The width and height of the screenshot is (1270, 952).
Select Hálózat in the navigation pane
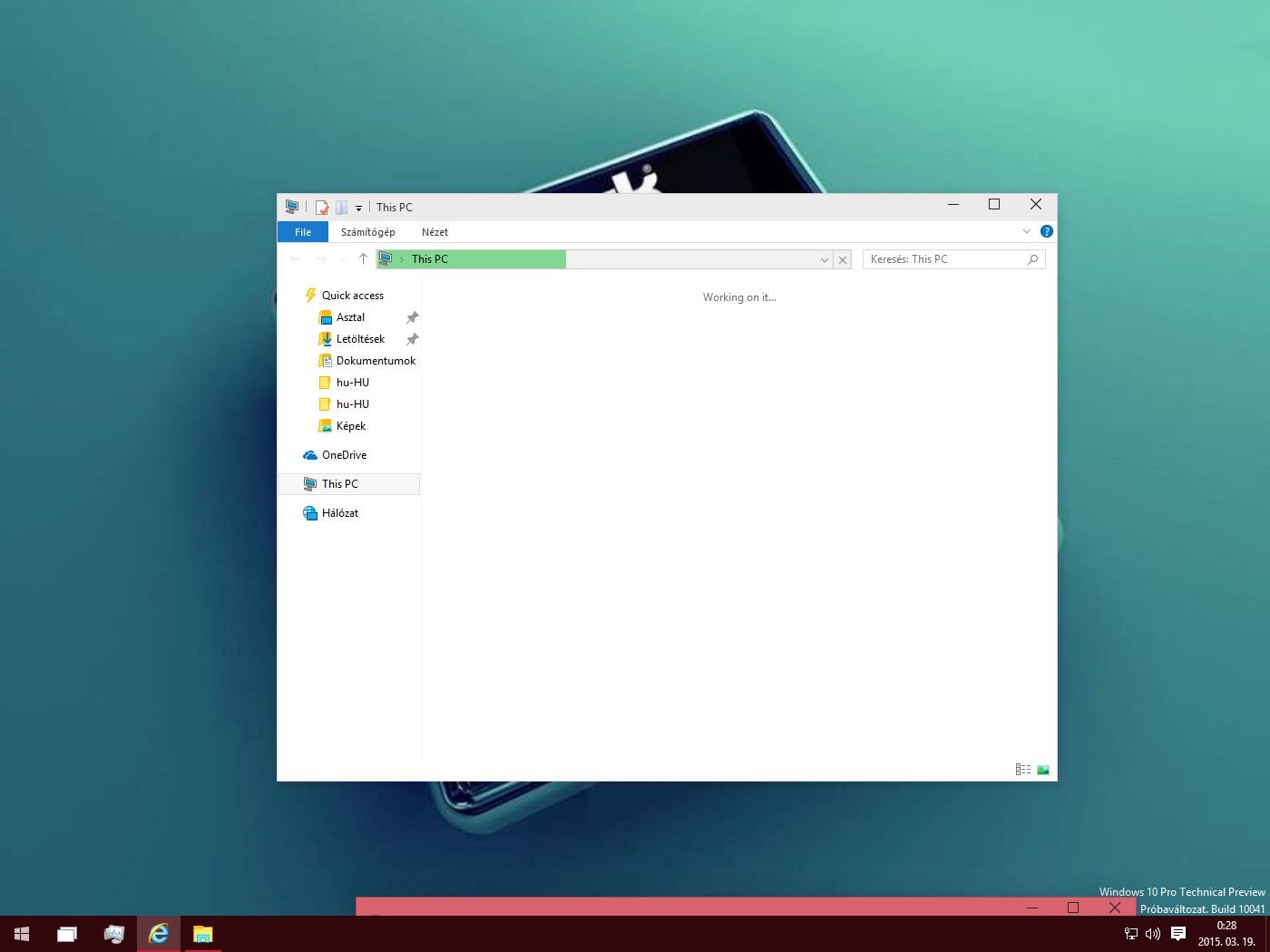tap(339, 513)
